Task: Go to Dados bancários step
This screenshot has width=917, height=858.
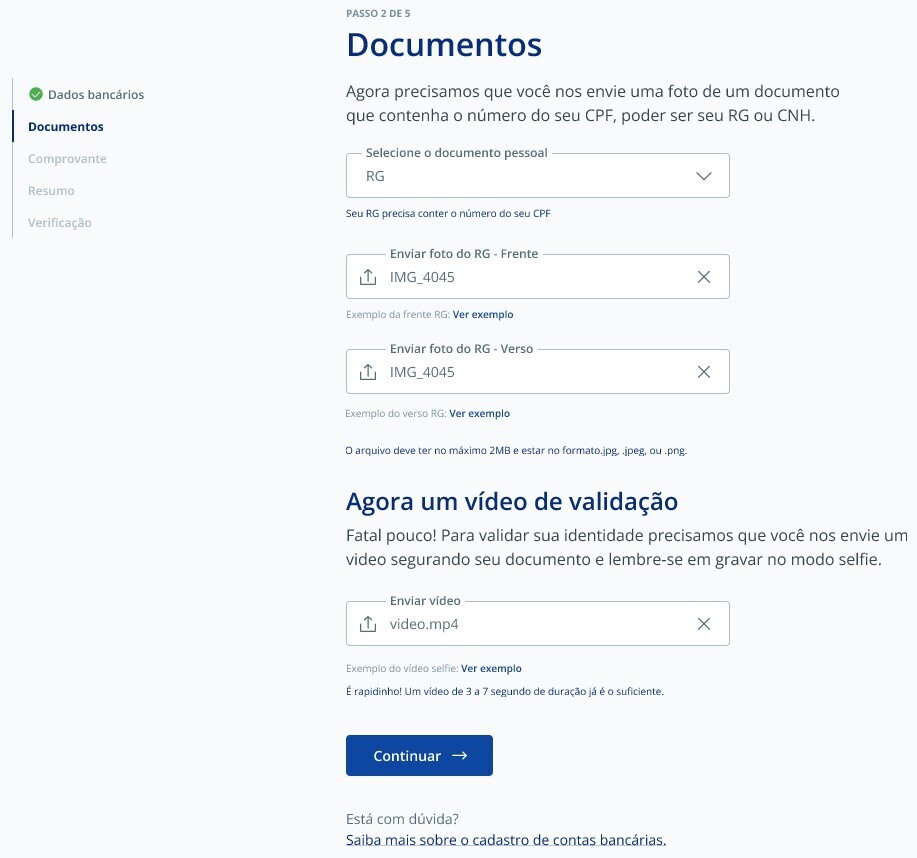Action: pos(96,95)
